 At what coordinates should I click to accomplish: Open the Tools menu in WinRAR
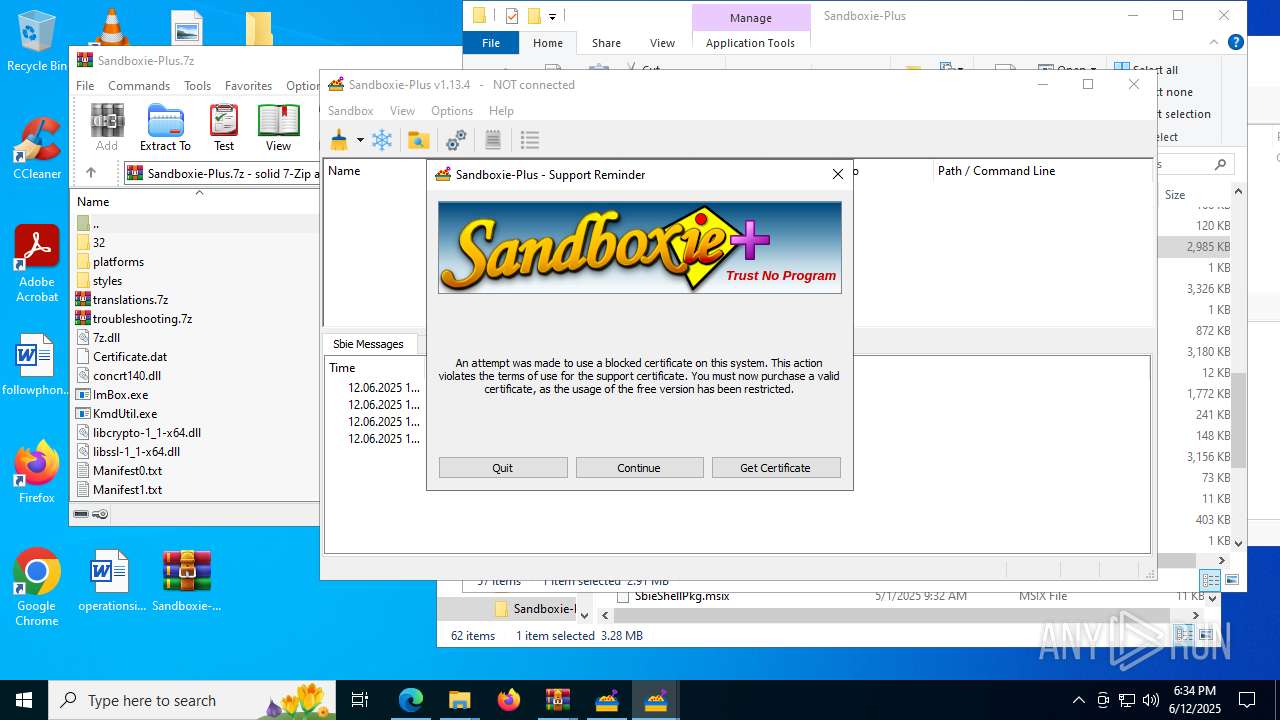[197, 86]
